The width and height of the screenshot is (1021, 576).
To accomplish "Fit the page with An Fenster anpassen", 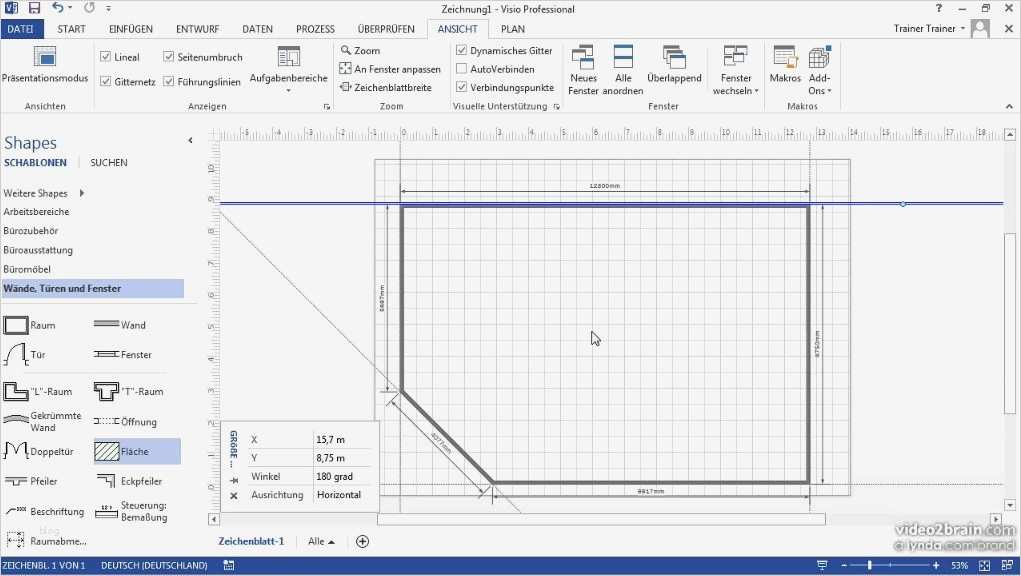I will coord(390,68).
